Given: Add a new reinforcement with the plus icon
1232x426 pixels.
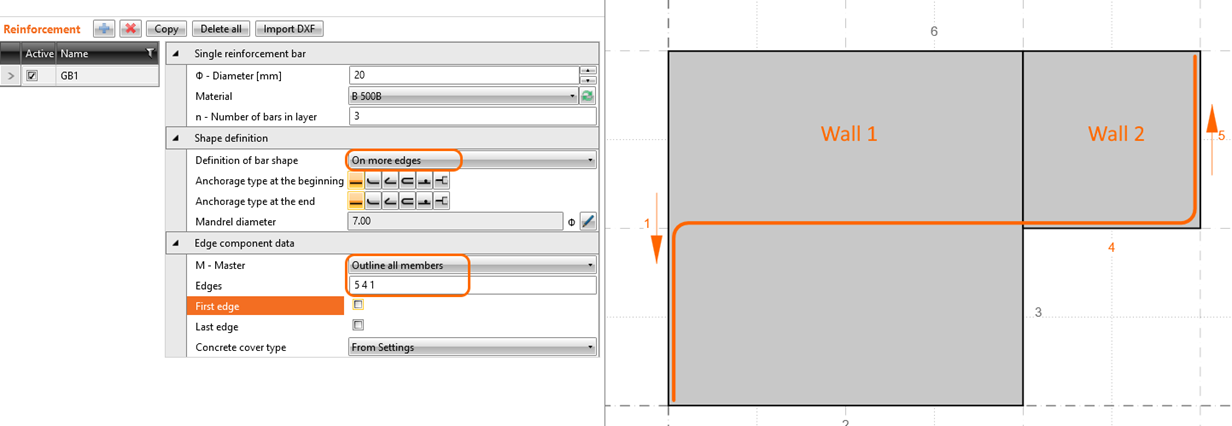Looking at the screenshot, I should 104,29.
